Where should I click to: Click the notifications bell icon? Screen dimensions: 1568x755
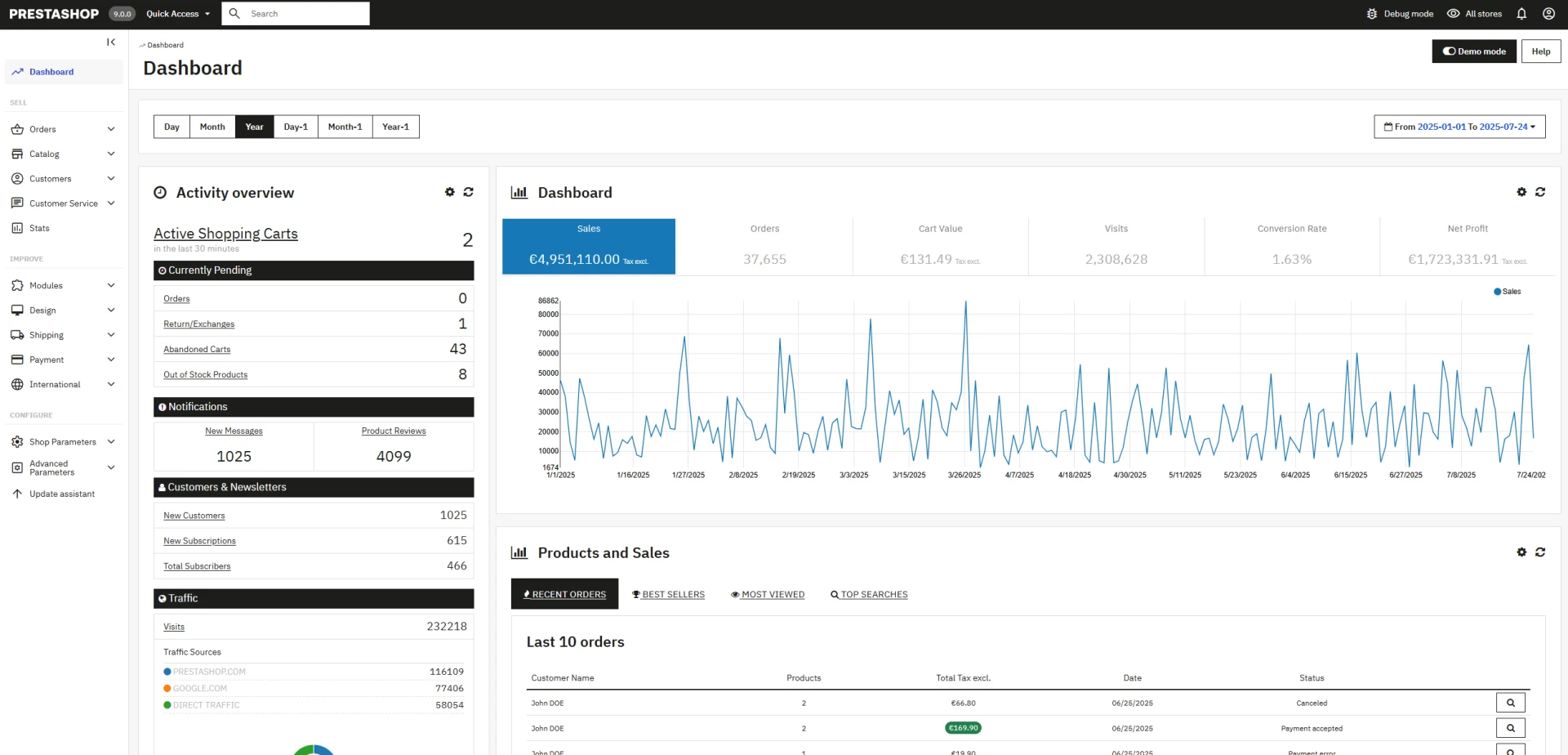click(1521, 14)
